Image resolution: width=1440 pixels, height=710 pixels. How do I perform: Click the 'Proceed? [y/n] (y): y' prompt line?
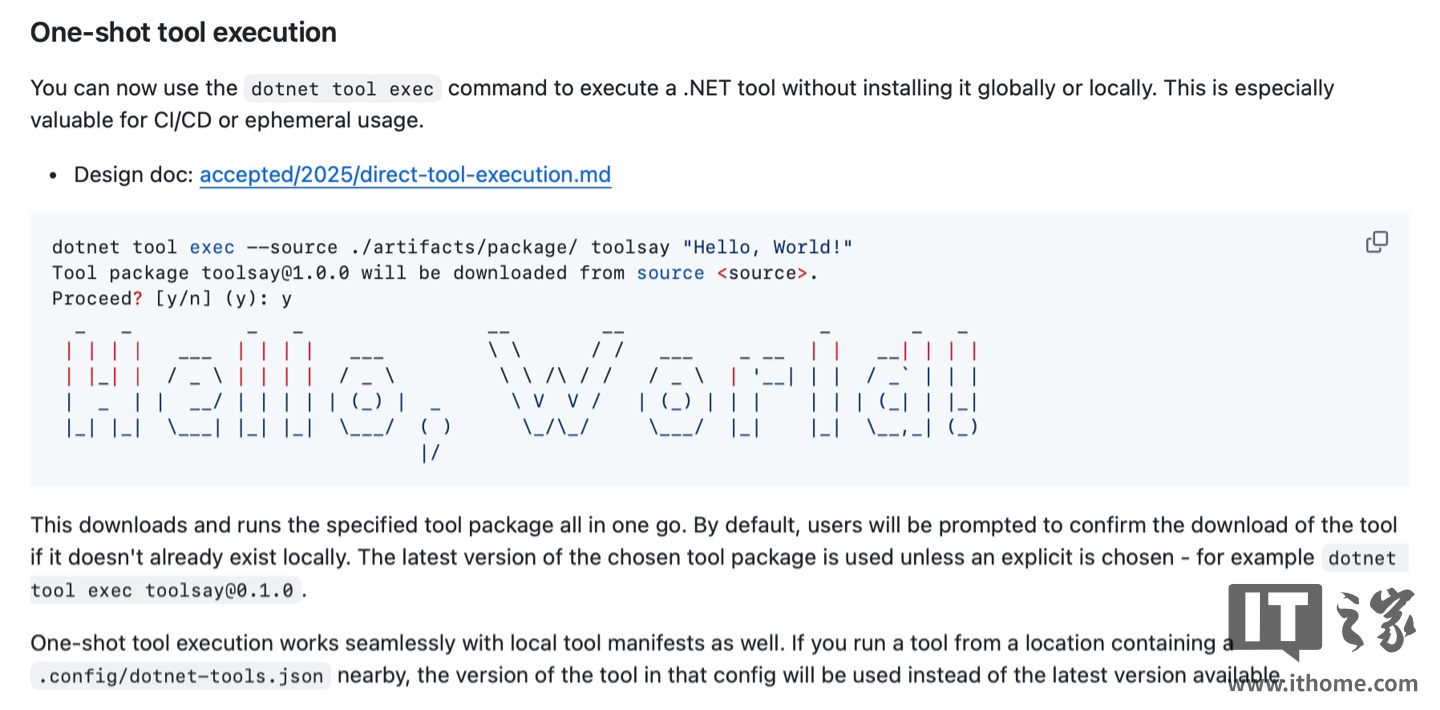(172, 298)
